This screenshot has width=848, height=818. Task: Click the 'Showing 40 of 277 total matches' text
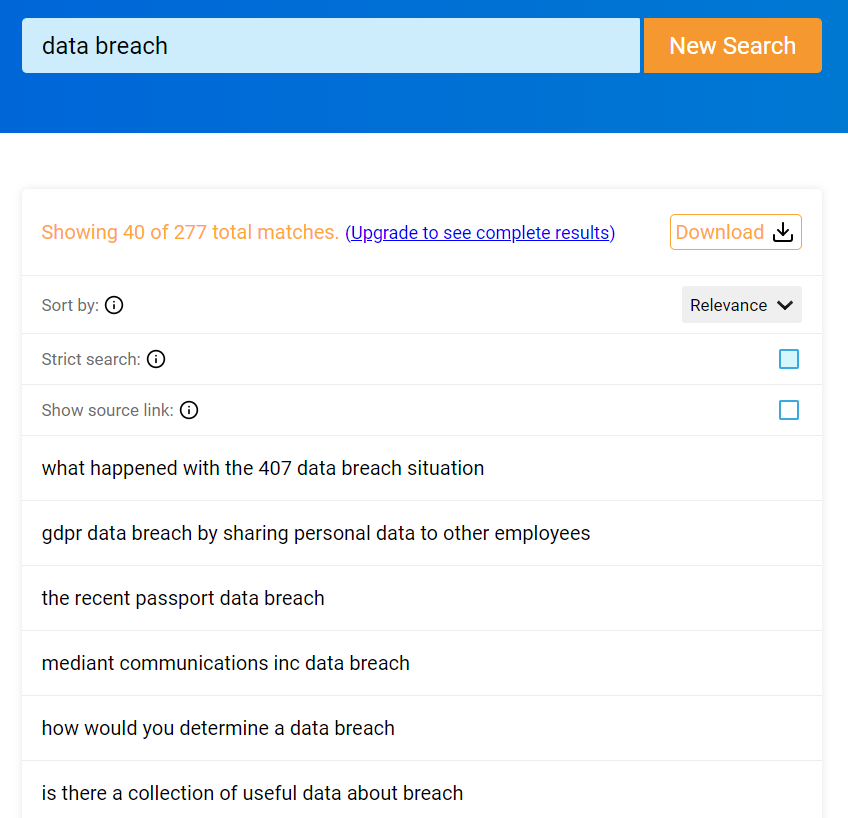[190, 232]
